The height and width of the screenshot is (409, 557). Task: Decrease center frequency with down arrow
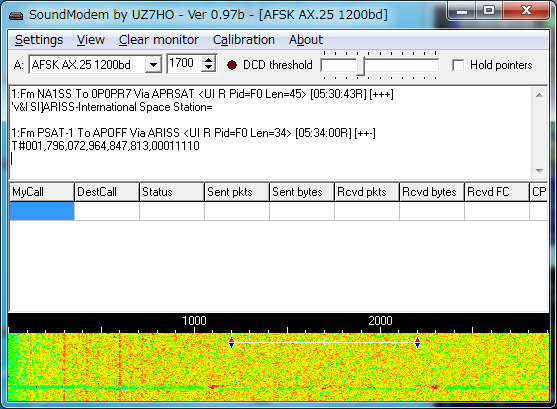pos(209,68)
